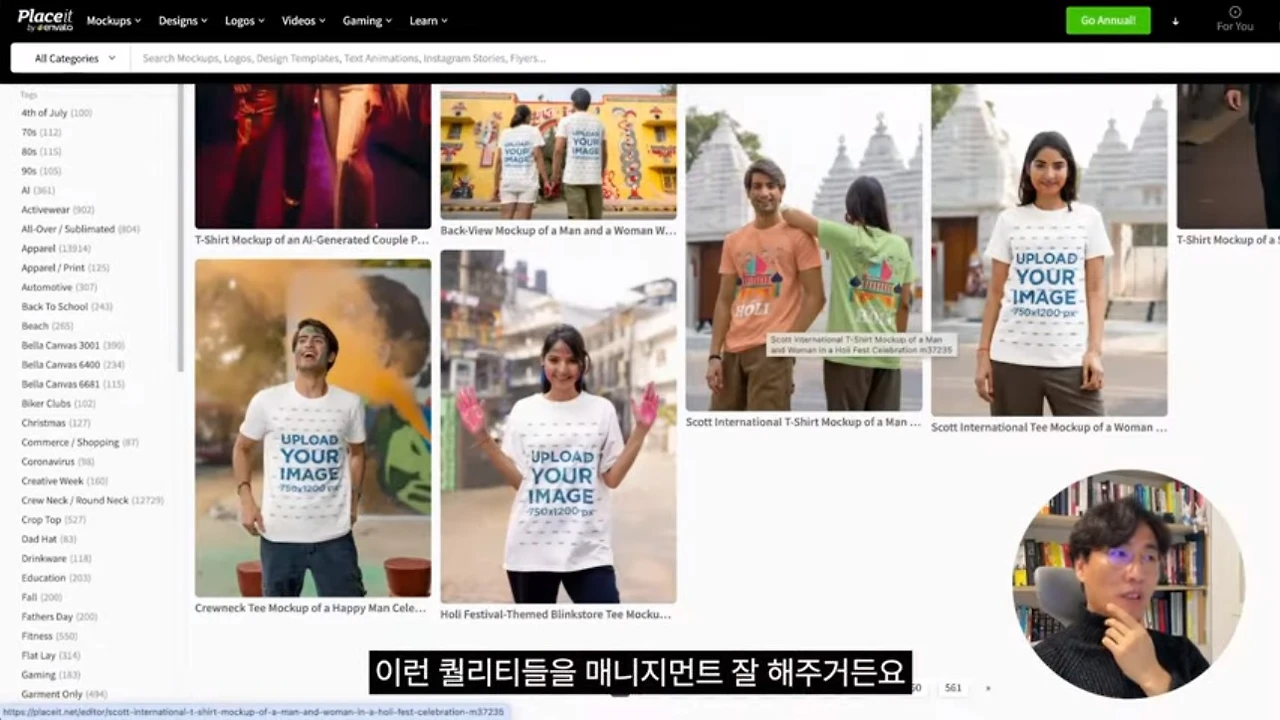
Task: Select the 80s tag
Action: coord(41,152)
